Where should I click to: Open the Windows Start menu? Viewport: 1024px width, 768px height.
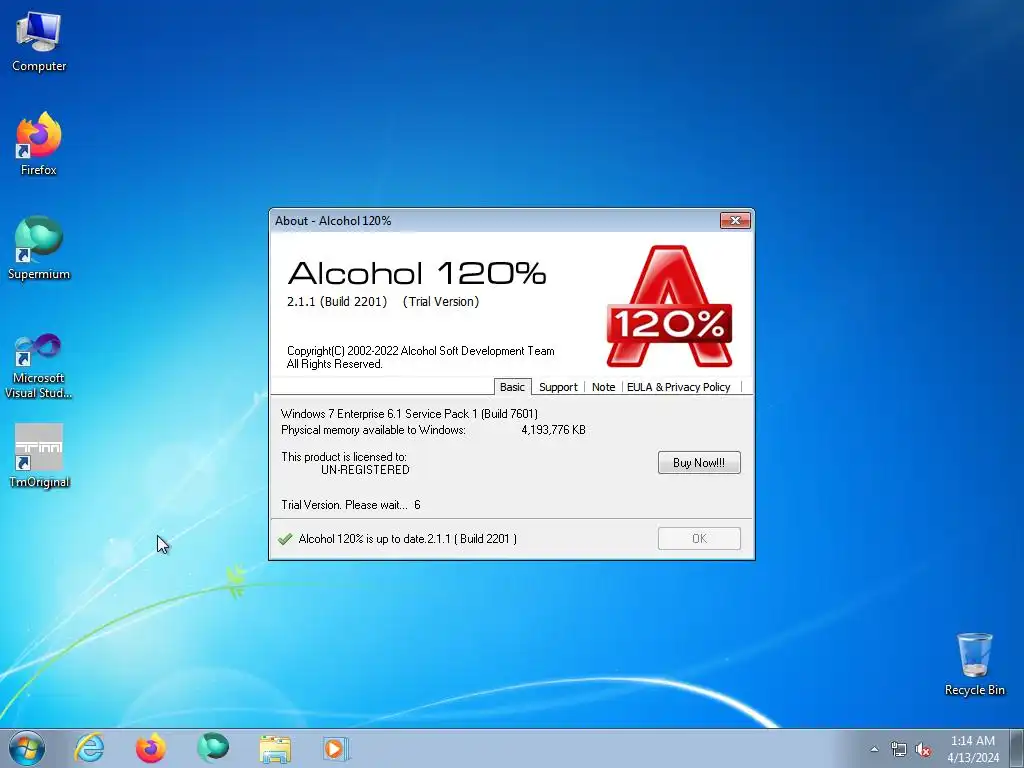click(27, 748)
